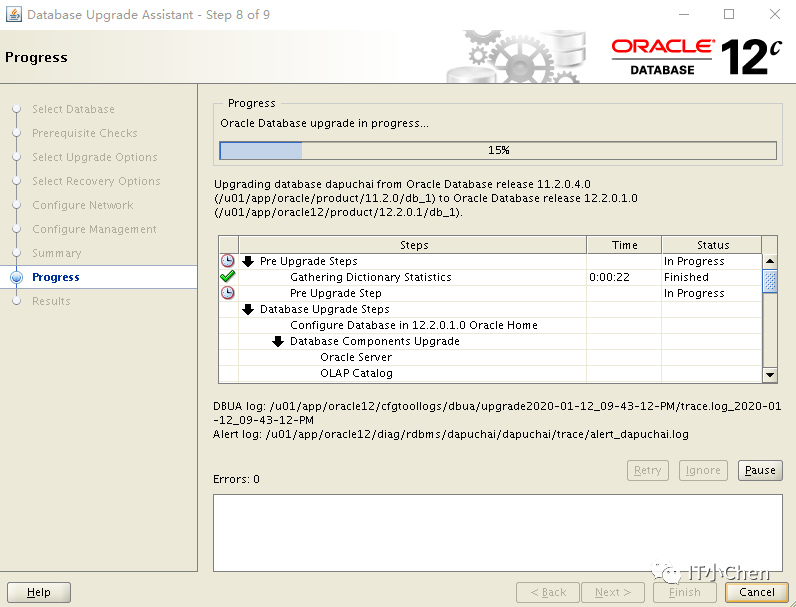Click green checkmark for Gathering Dictionary Statistics
The image size is (796, 607).
click(x=228, y=277)
